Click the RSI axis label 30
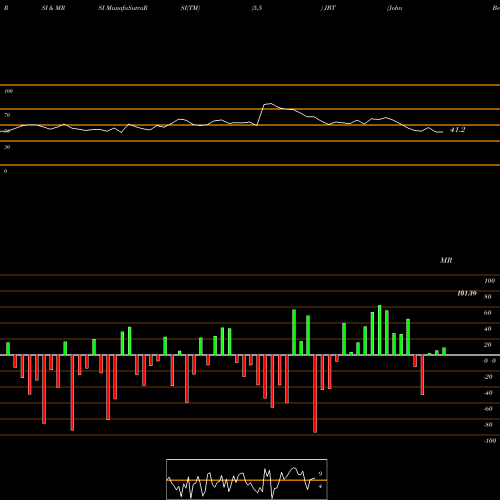This screenshot has width=500, height=500. pyautogui.click(x=7, y=147)
